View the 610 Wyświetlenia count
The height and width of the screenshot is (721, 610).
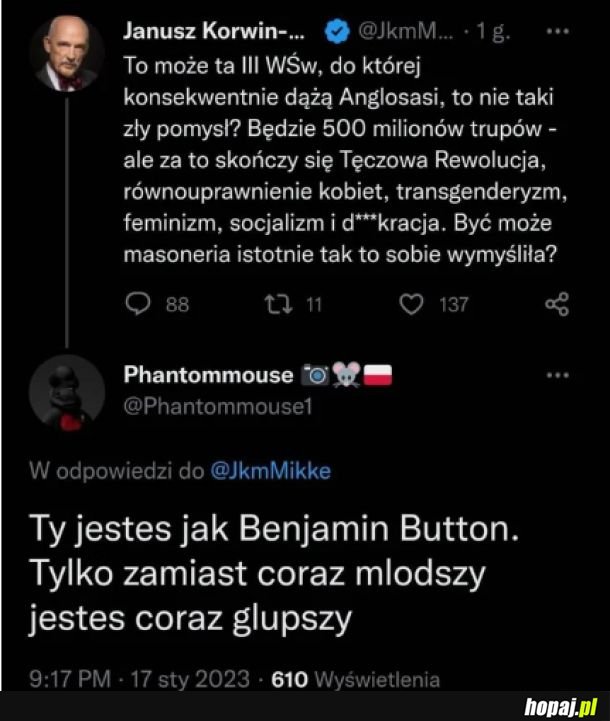362,678
